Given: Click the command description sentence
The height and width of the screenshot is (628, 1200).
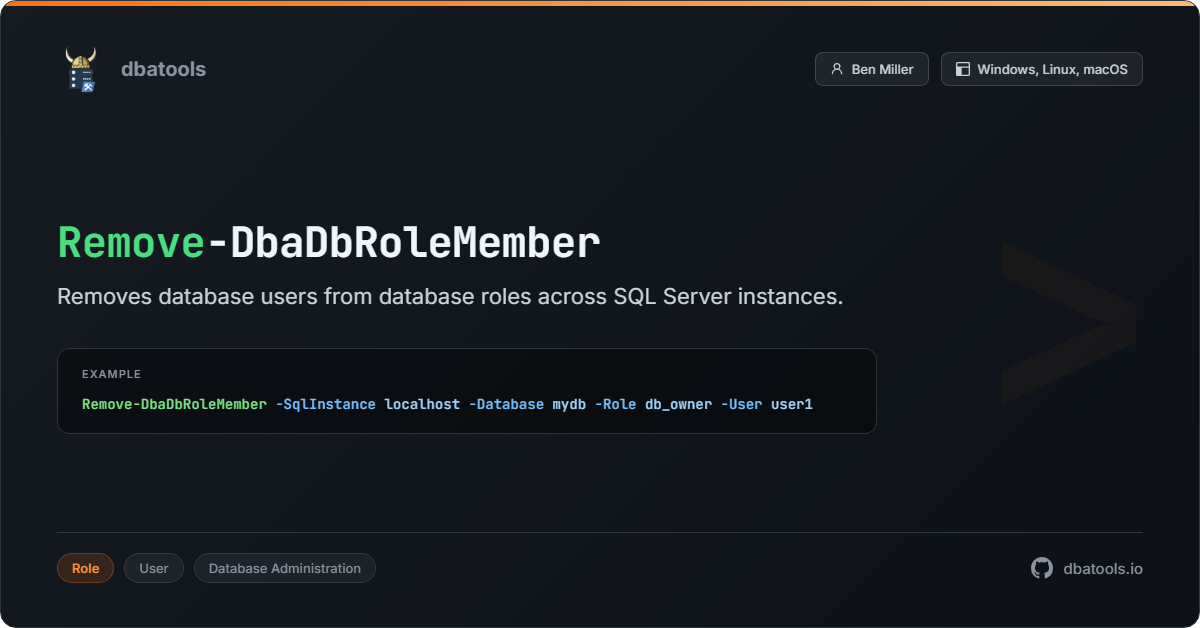Looking at the screenshot, I should pyautogui.click(x=450, y=297).
